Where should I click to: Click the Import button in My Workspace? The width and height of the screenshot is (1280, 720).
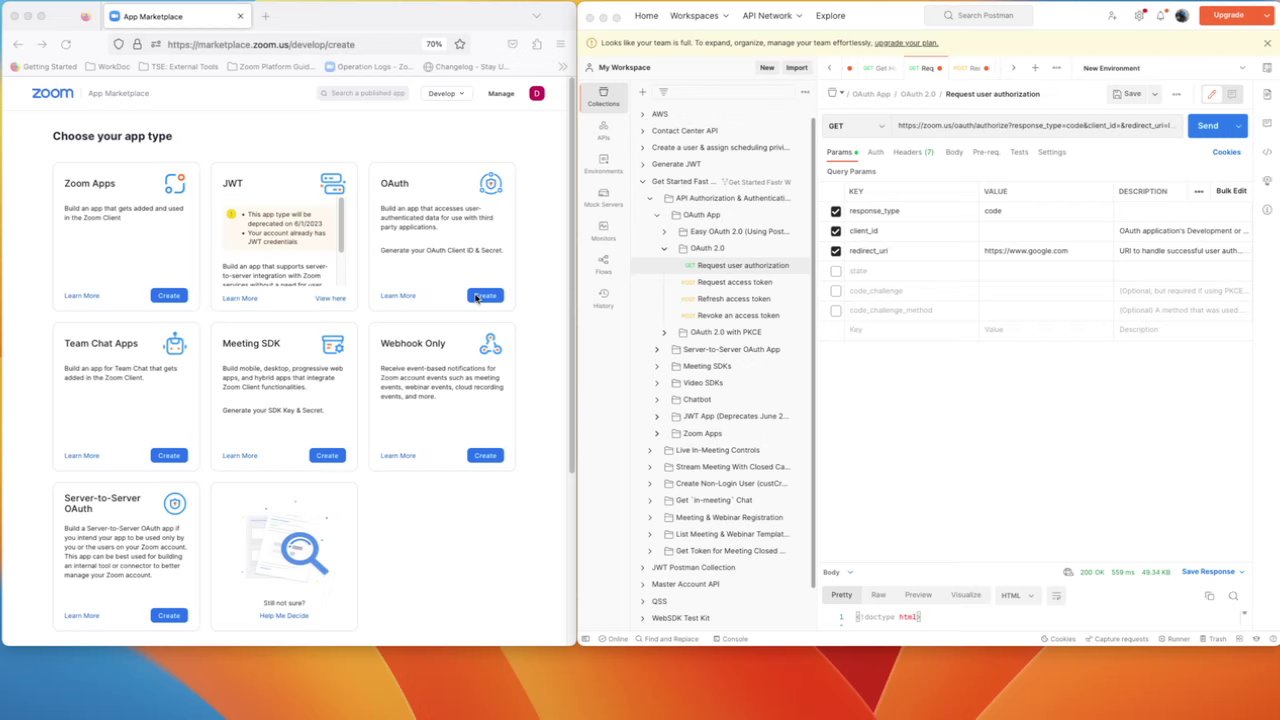tap(796, 68)
